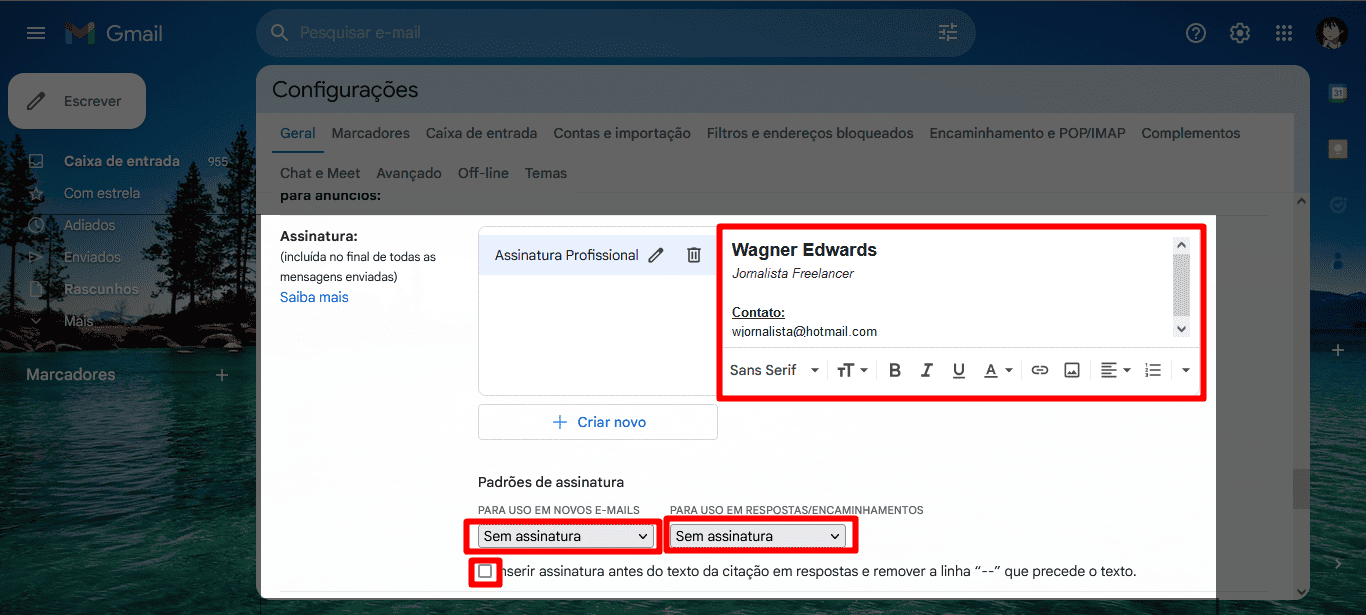Click the signature preview scrollbar
1366x615 pixels.
[1181, 285]
